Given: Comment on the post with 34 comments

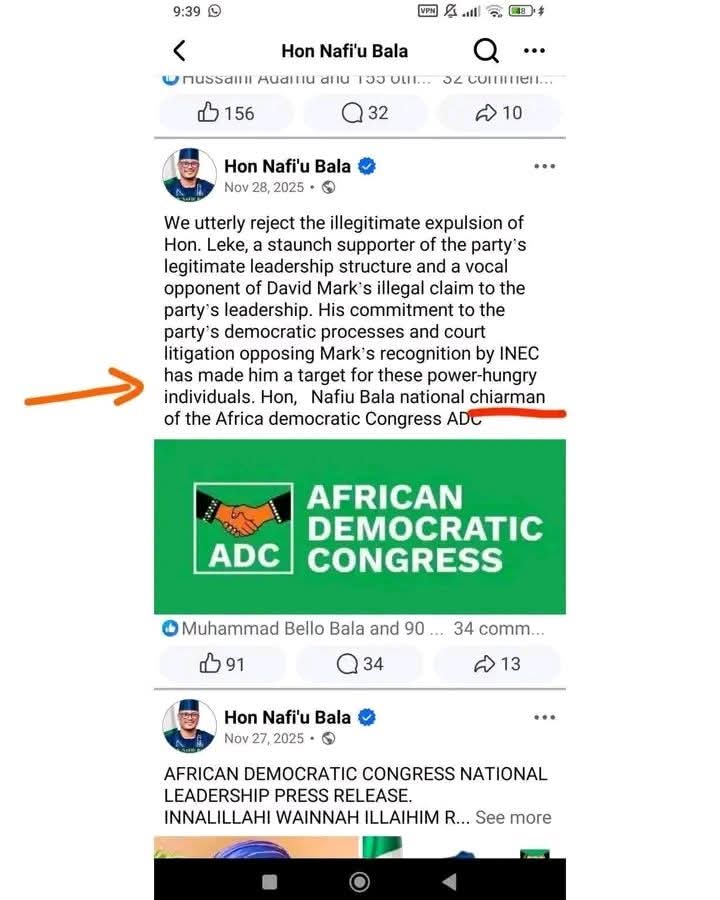Looking at the screenshot, I should [x=360, y=663].
